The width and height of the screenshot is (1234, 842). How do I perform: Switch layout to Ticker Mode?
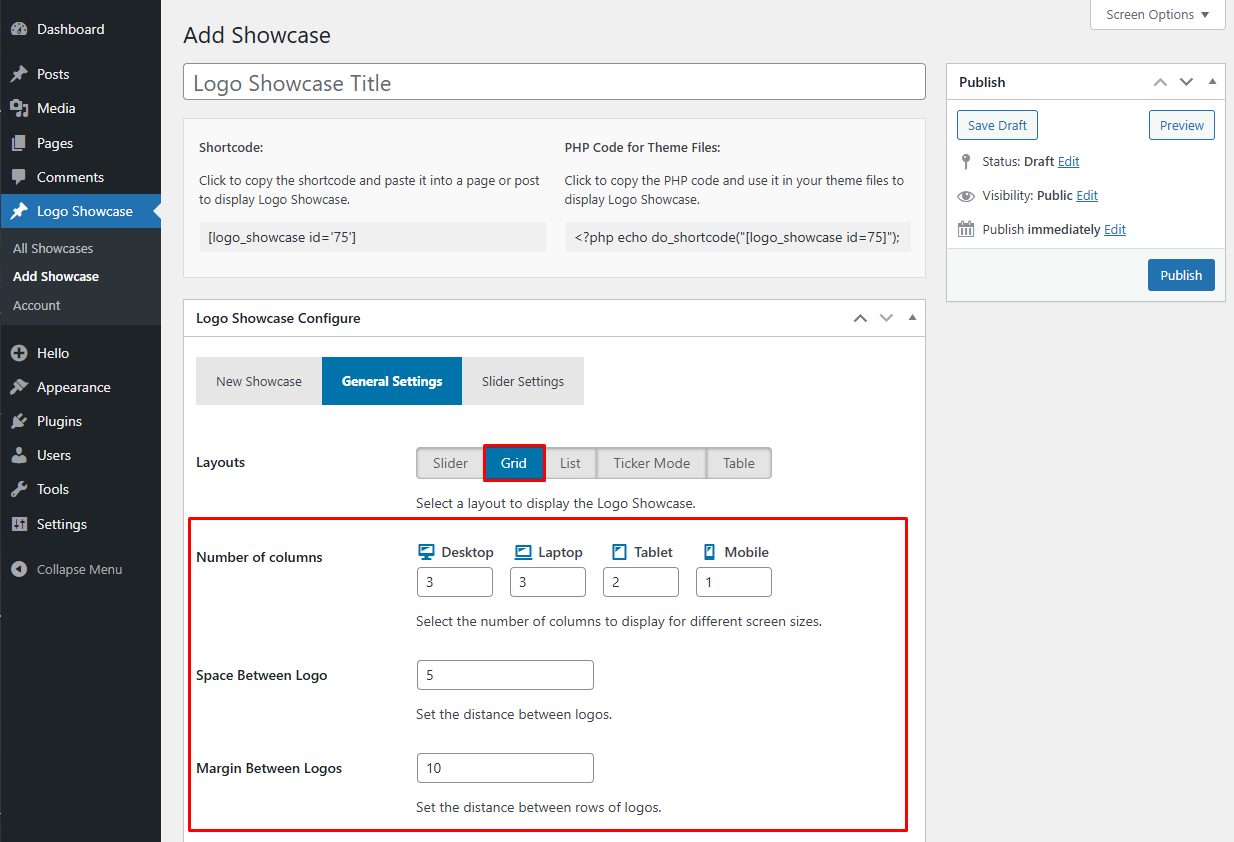point(651,464)
